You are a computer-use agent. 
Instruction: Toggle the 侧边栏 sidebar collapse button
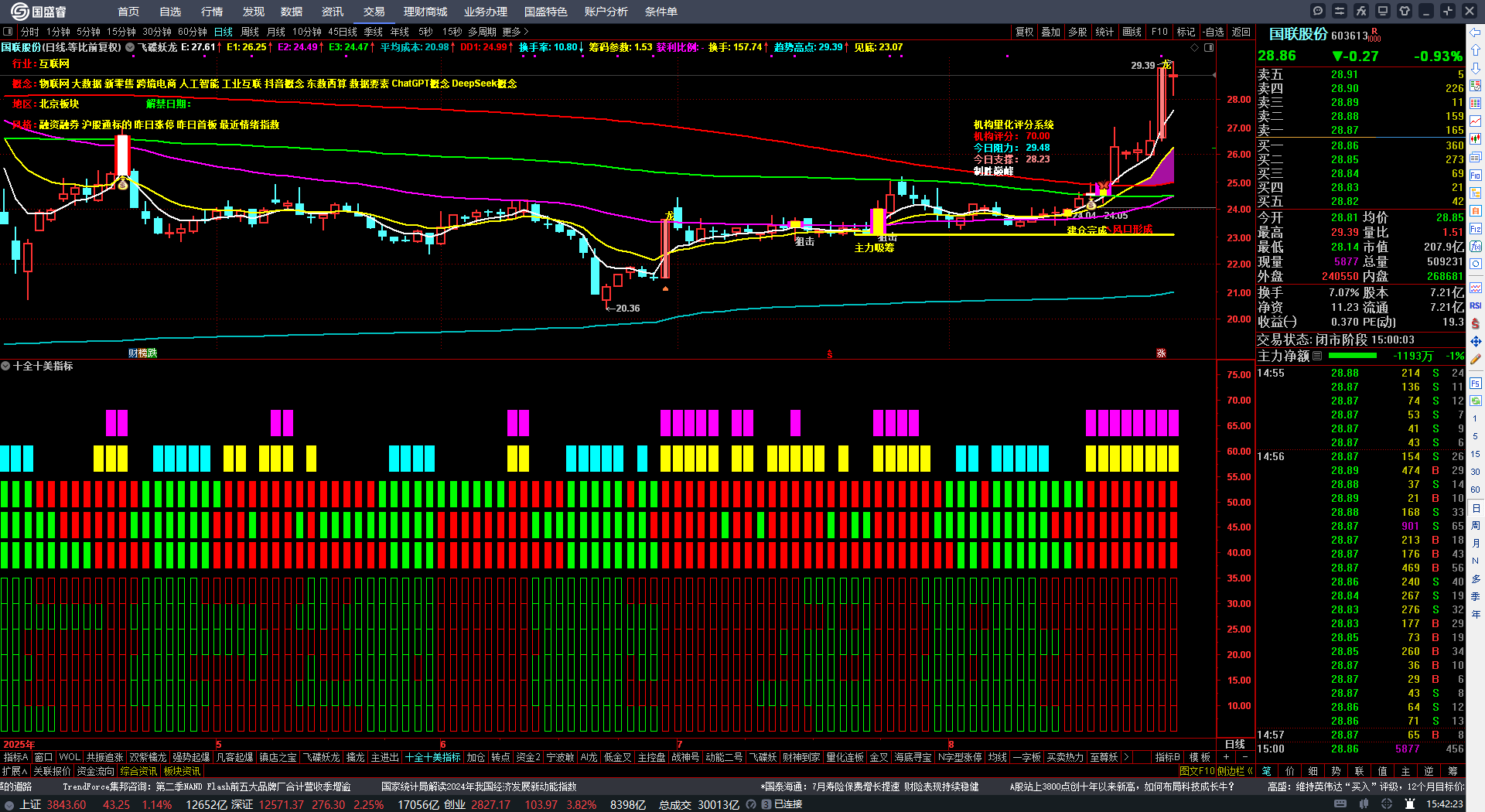tap(1235, 771)
